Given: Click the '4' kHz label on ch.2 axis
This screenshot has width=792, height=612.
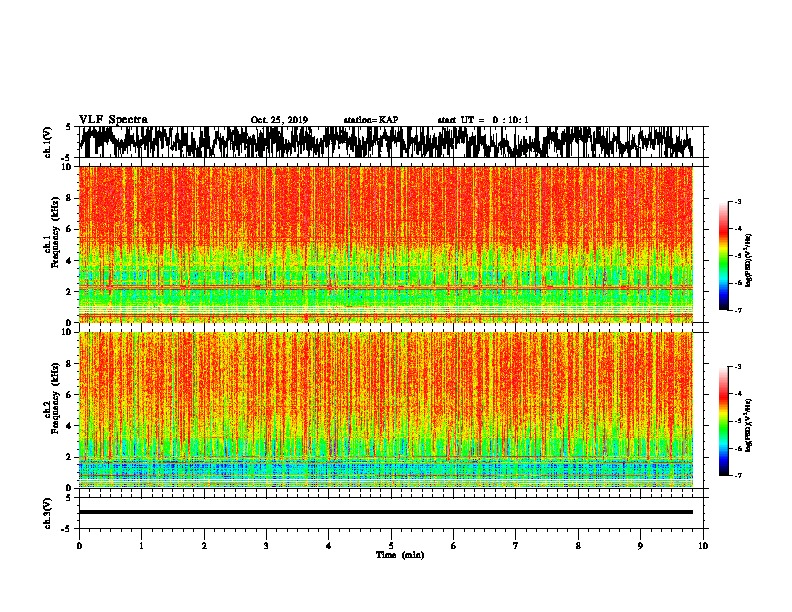Looking at the screenshot, I should click(x=69, y=426).
